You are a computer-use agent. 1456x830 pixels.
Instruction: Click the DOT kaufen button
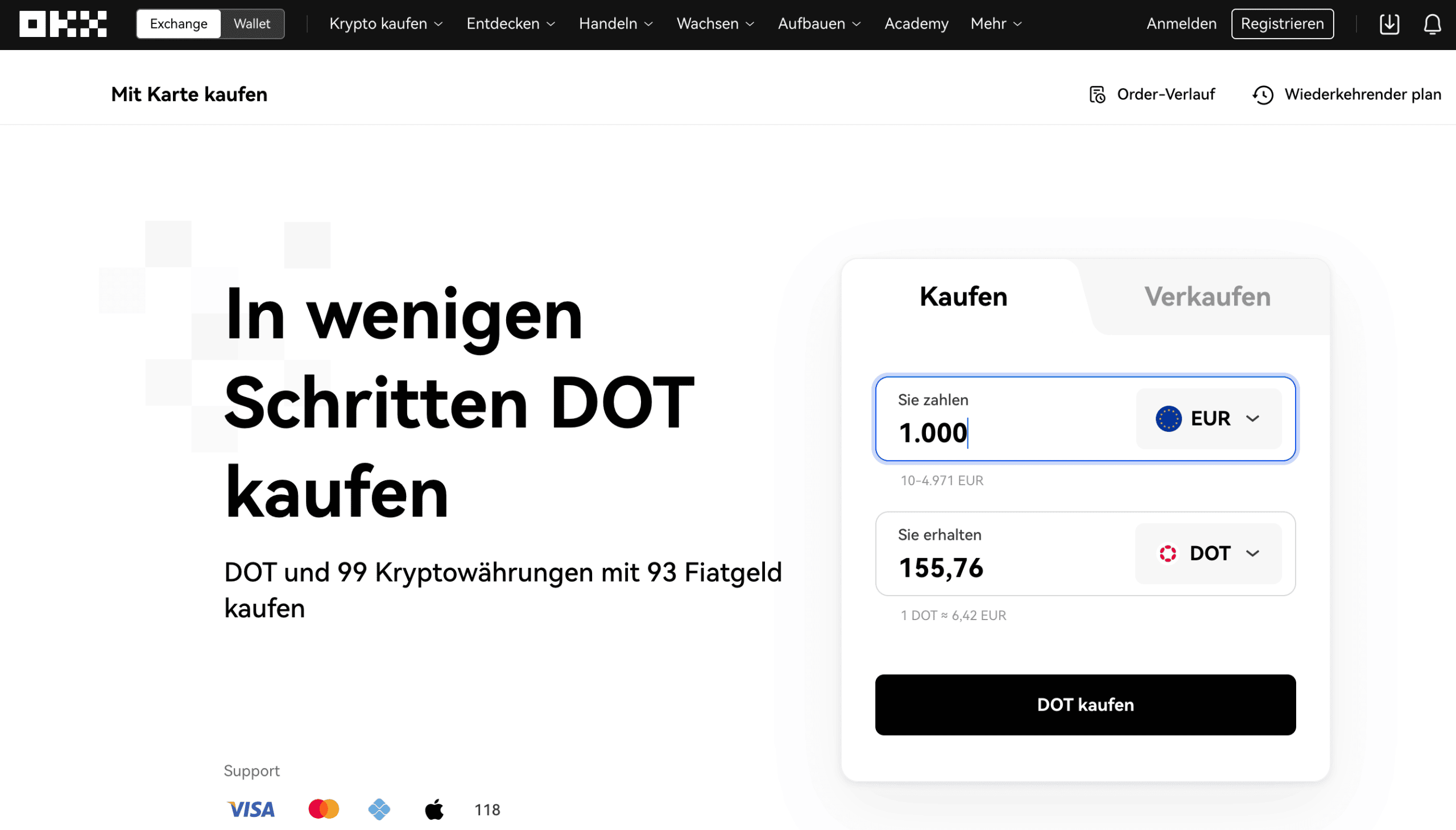pyautogui.click(x=1085, y=705)
